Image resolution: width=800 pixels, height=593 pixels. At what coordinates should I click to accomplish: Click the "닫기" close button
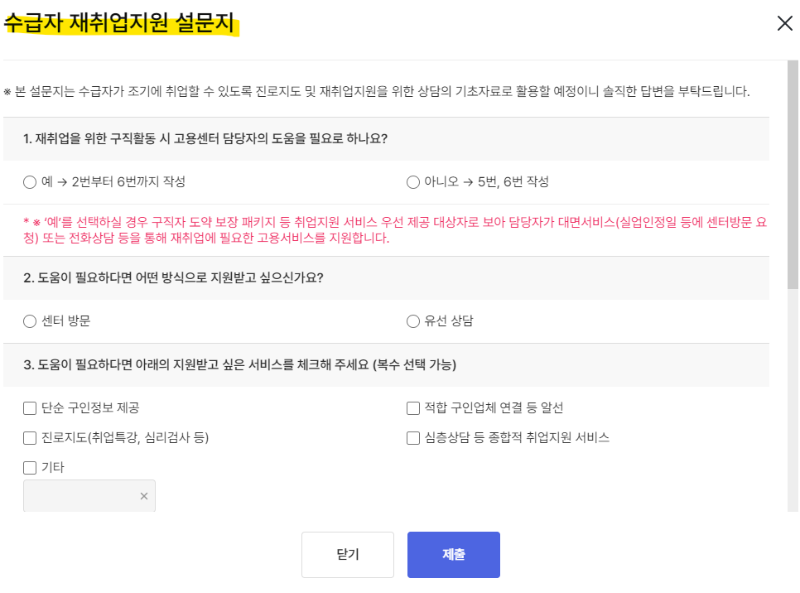point(347,554)
